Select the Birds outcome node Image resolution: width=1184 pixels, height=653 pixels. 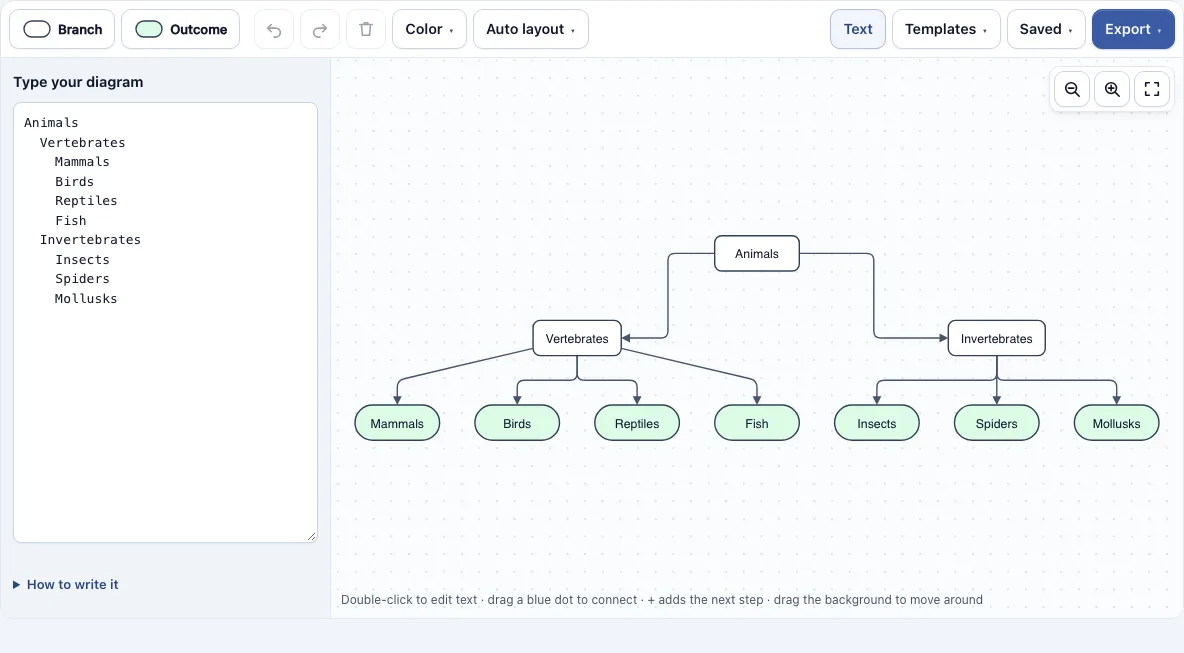pos(517,424)
